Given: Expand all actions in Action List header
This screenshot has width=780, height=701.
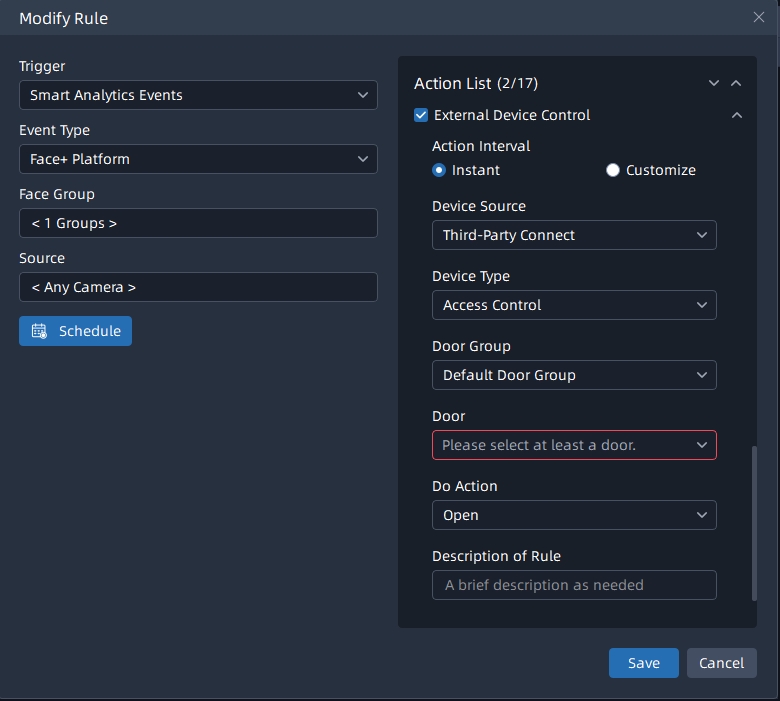Looking at the screenshot, I should pyautogui.click(x=713, y=84).
